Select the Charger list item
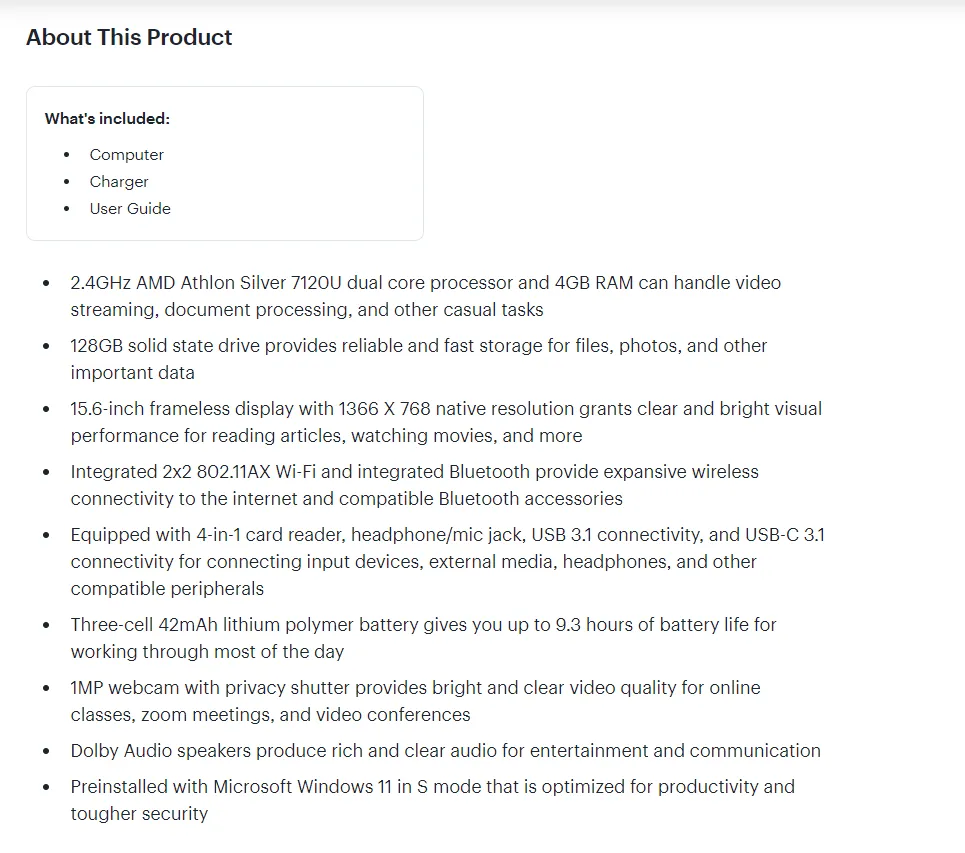965x853 pixels. point(119,182)
